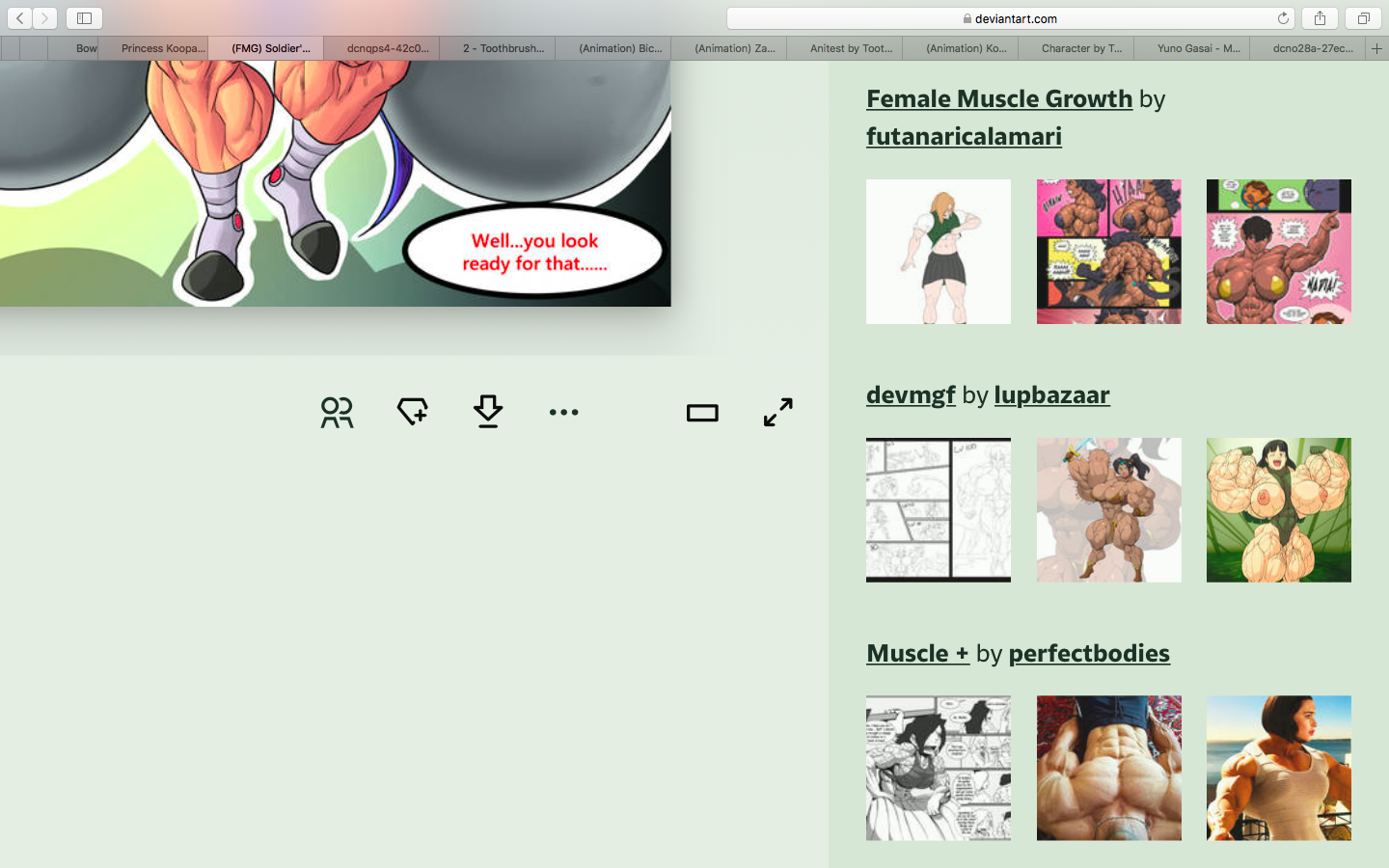Open third thumbnail in Female Muscle Growth collection

coord(1279,252)
